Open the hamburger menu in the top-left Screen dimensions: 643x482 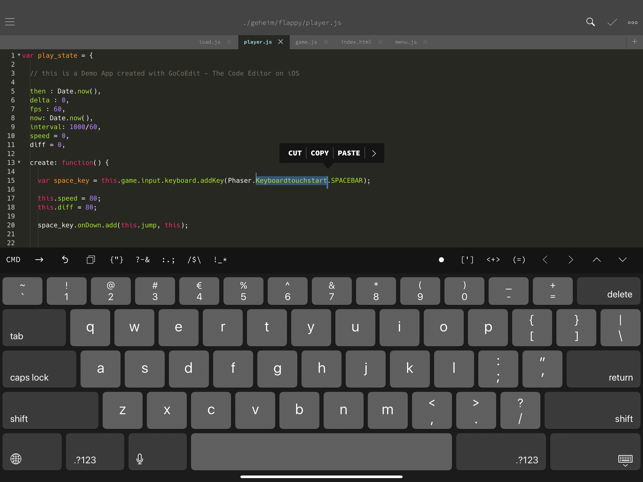click(x=10, y=22)
